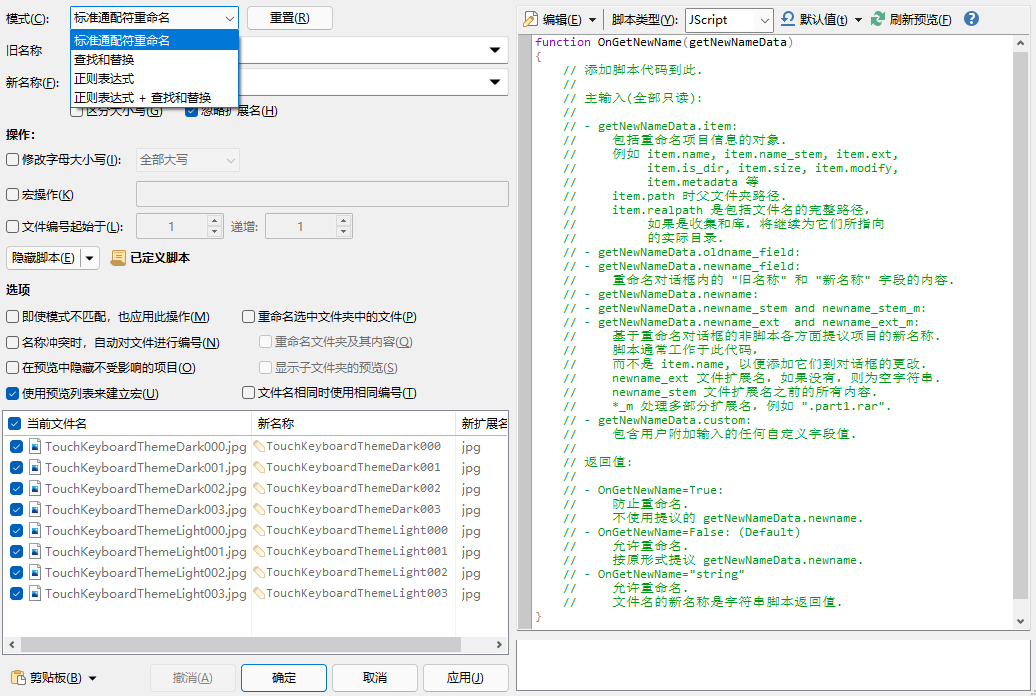Click the Apply button

coord(465,677)
